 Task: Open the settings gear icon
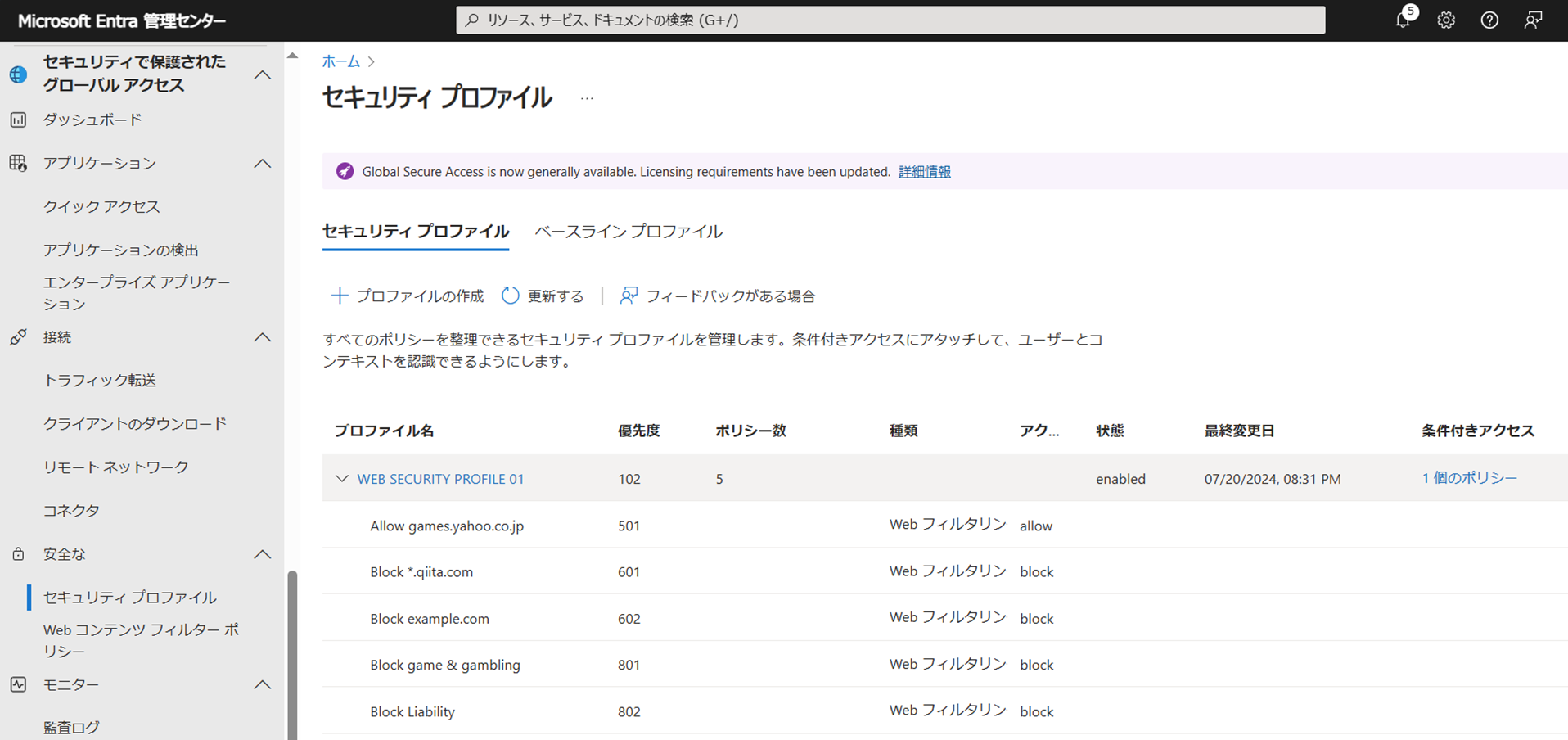(1446, 20)
